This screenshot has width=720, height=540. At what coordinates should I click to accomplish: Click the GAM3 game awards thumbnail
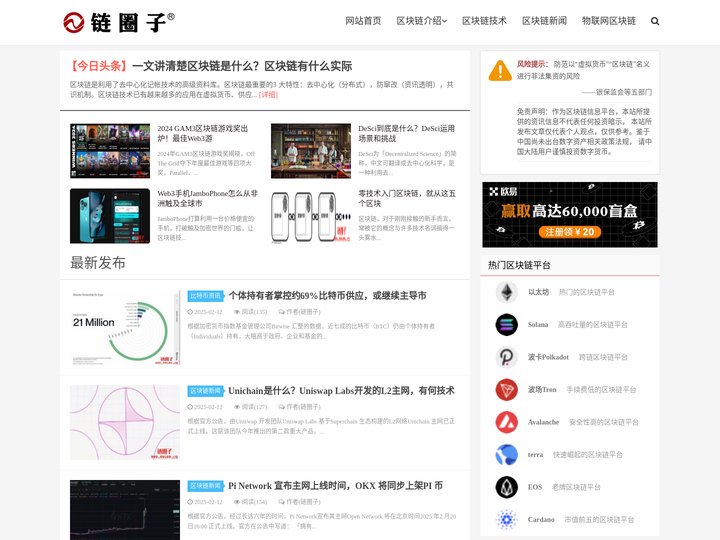(110, 151)
